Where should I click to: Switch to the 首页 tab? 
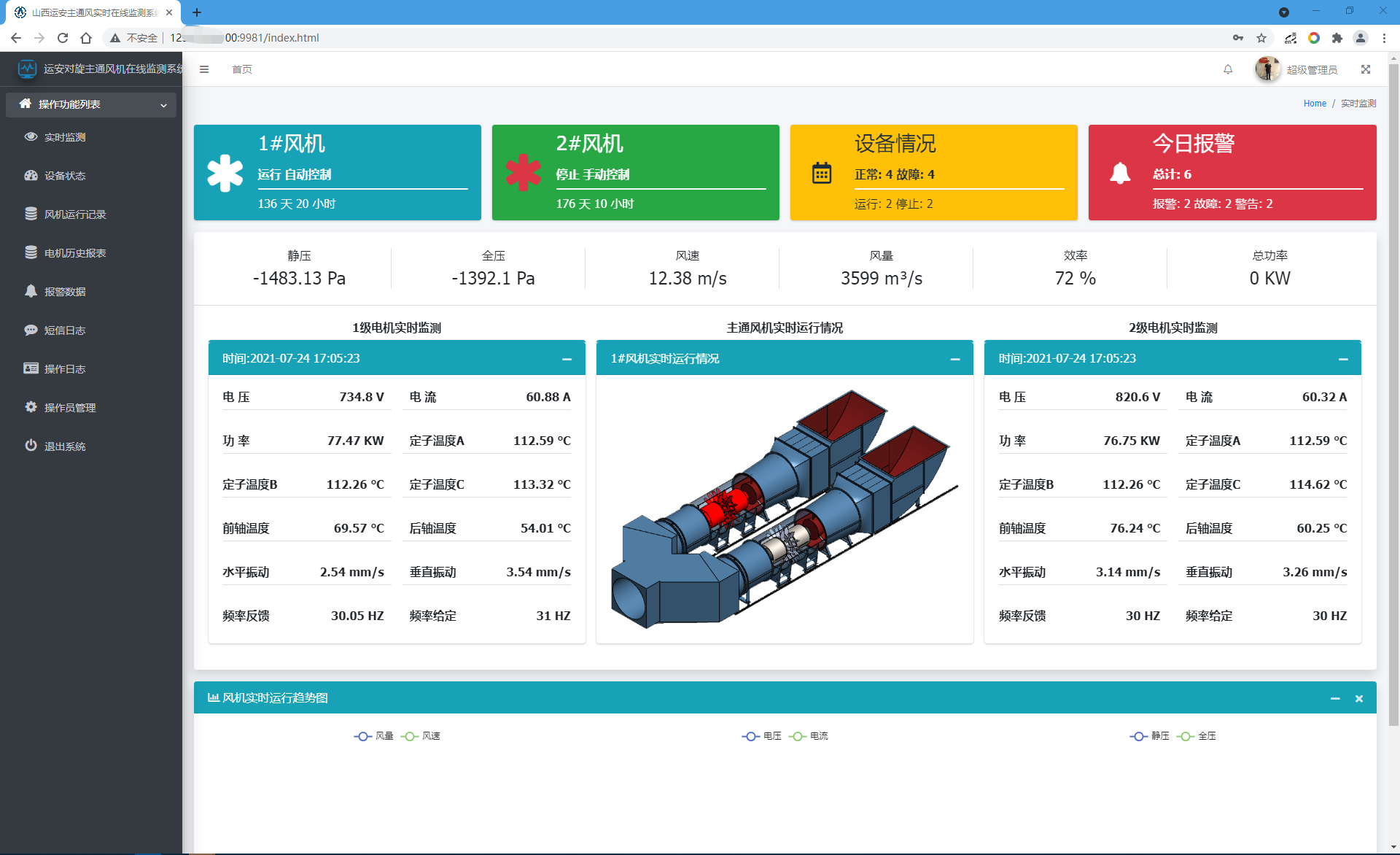(241, 69)
